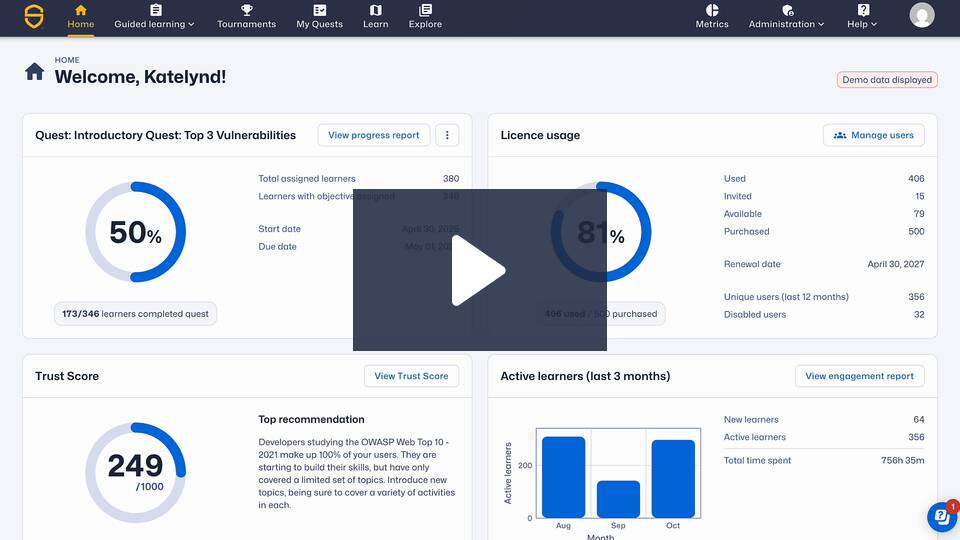Click the Home house icon in navbar
This screenshot has width=960, height=540.
tap(81, 10)
